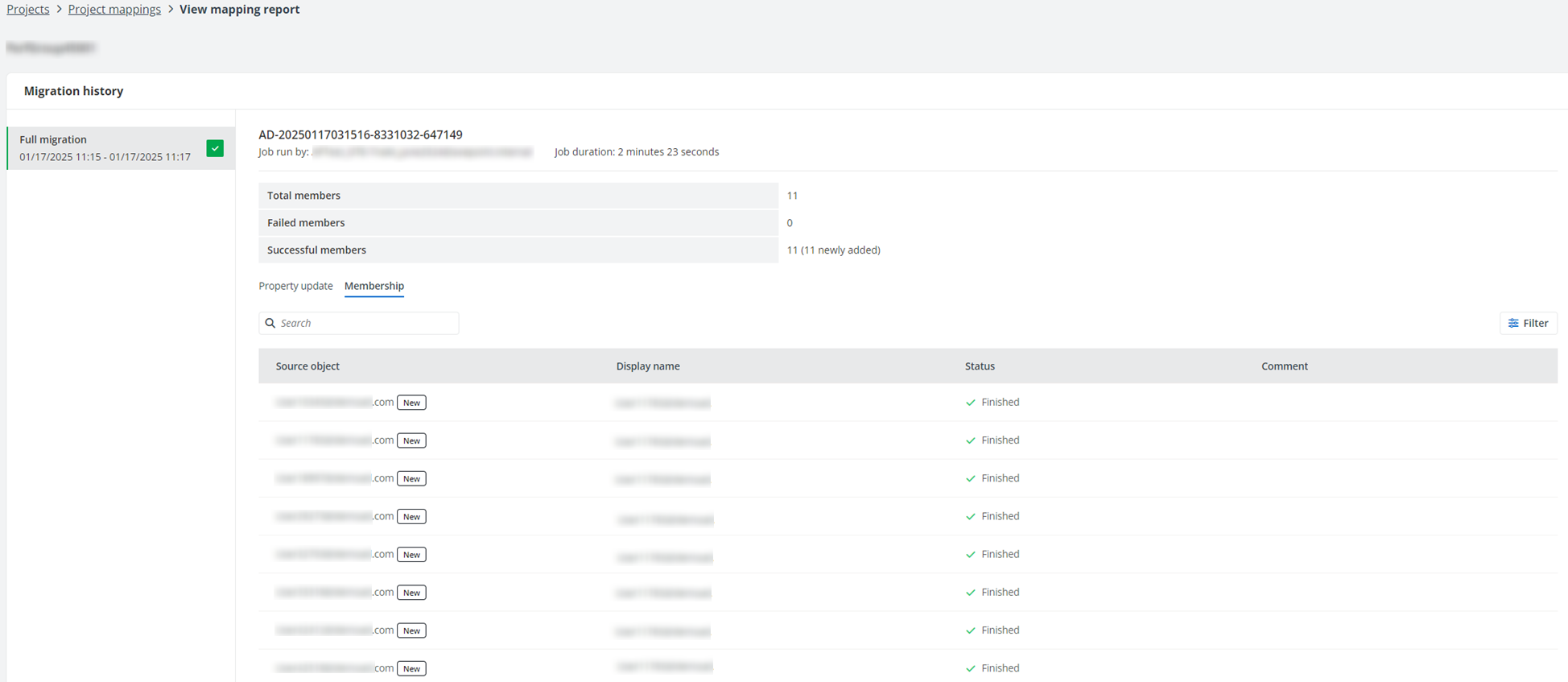
Task: Sort by Display name column header
Action: coord(648,366)
